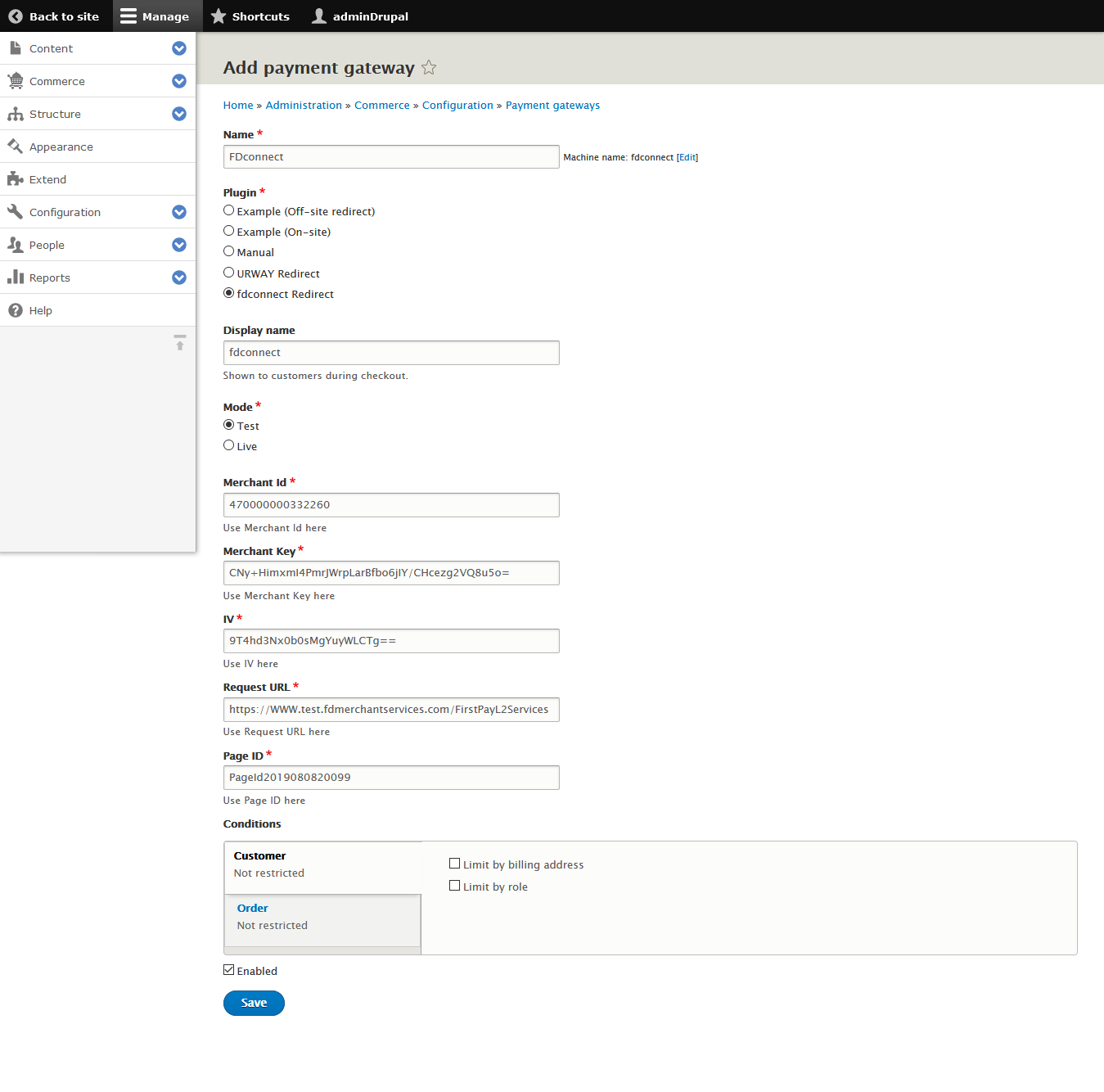The image size is (1104, 1092).
Task: Click the Appearance paintbrush icon in sidebar
Action: (16, 147)
